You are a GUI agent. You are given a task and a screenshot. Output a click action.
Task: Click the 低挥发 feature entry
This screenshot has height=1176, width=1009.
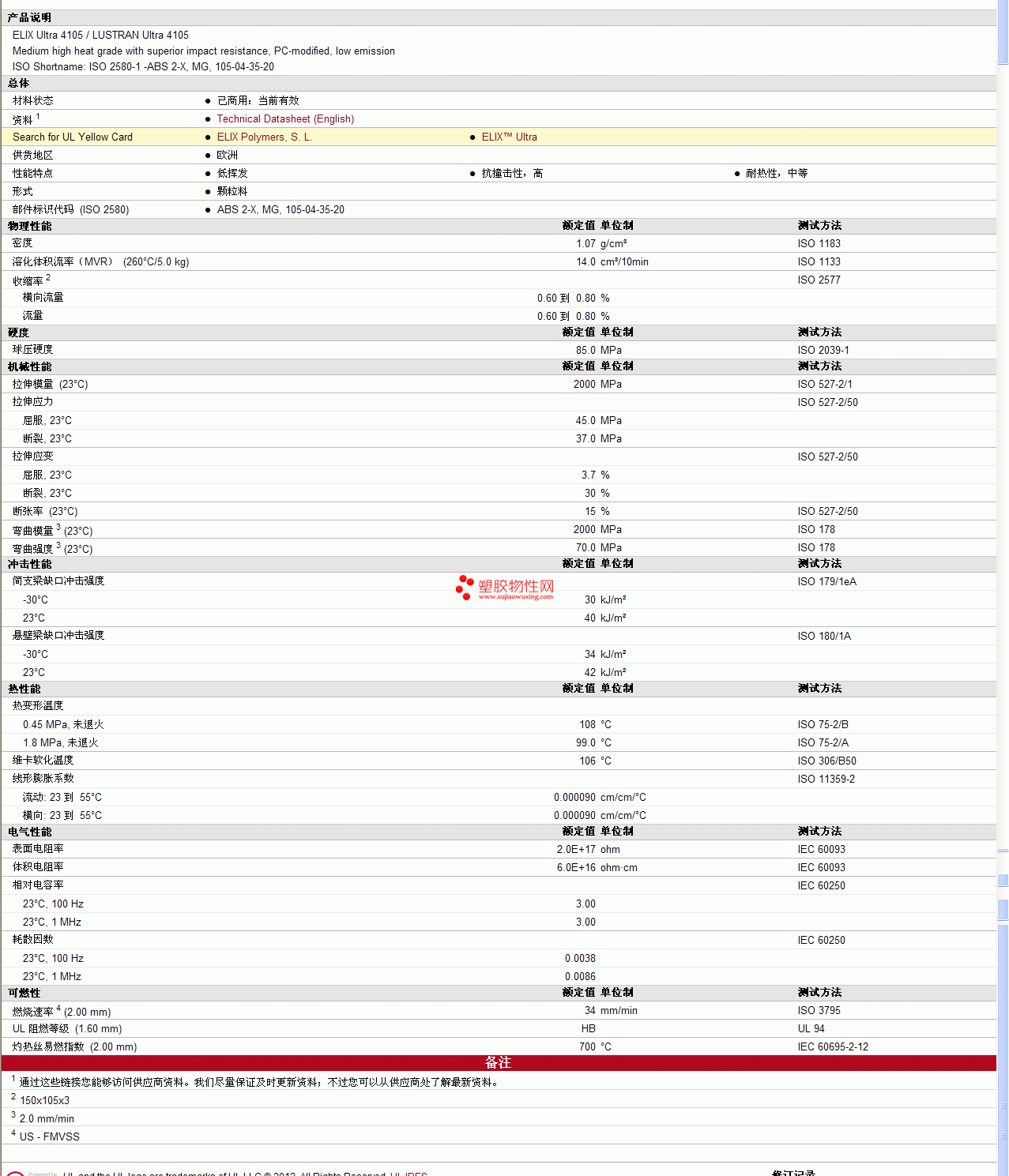[x=232, y=173]
